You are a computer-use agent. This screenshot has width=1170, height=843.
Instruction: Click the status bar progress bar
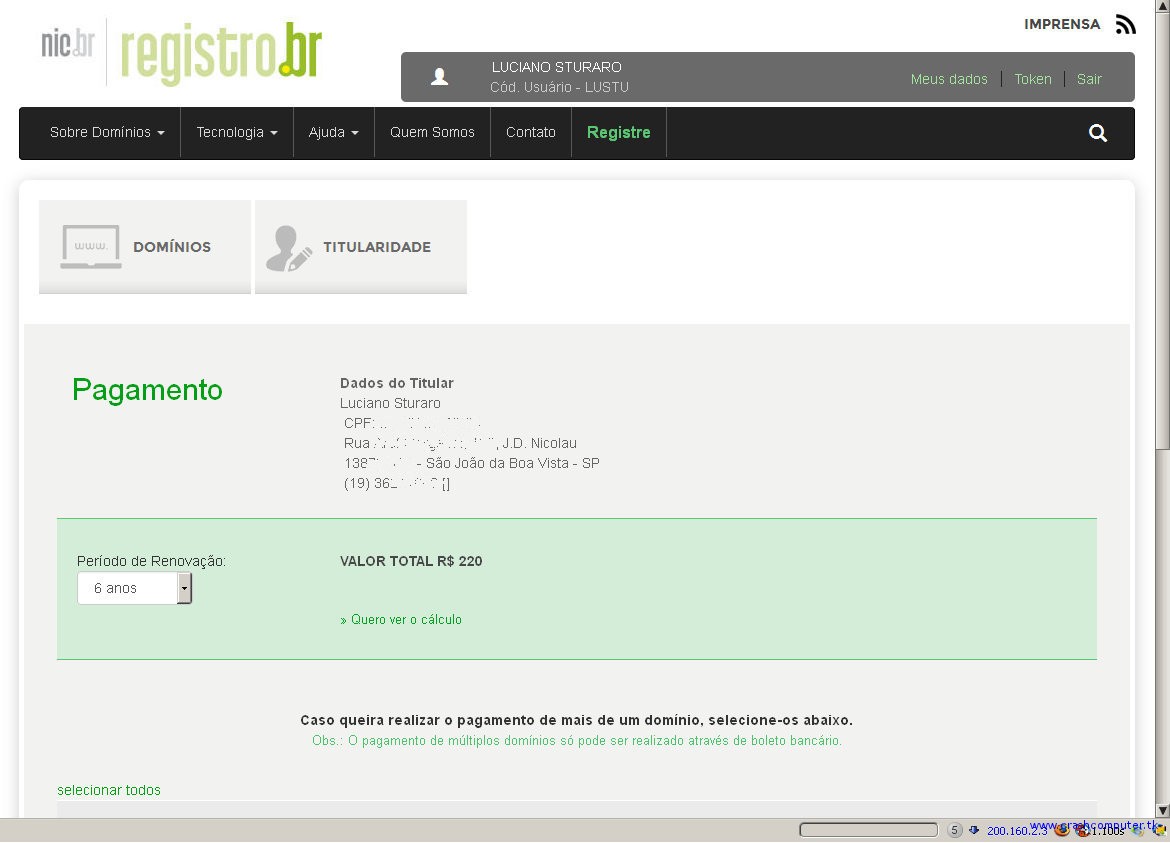tap(869, 830)
